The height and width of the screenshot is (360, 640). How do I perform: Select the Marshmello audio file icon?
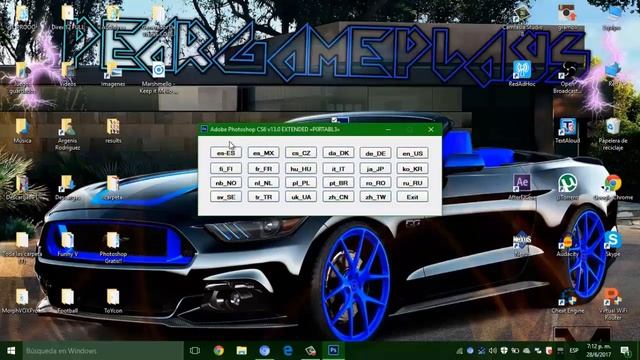pos(159,78)
